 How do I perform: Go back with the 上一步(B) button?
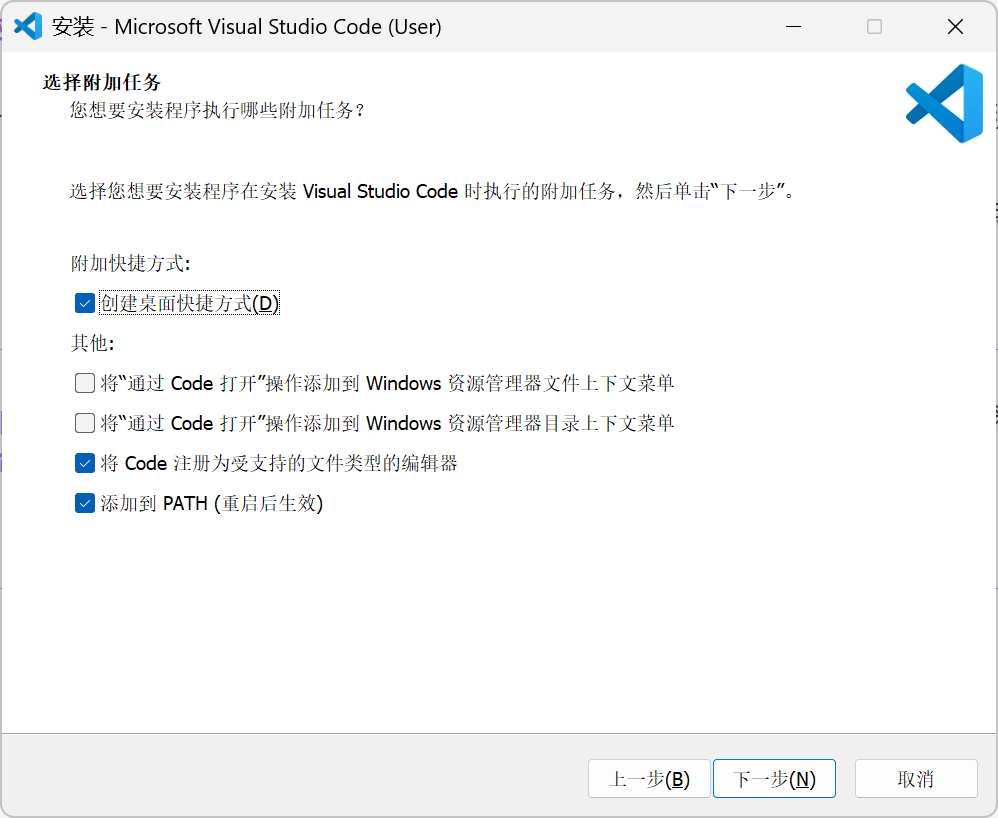pyautogui.click(x=649, y=779)
